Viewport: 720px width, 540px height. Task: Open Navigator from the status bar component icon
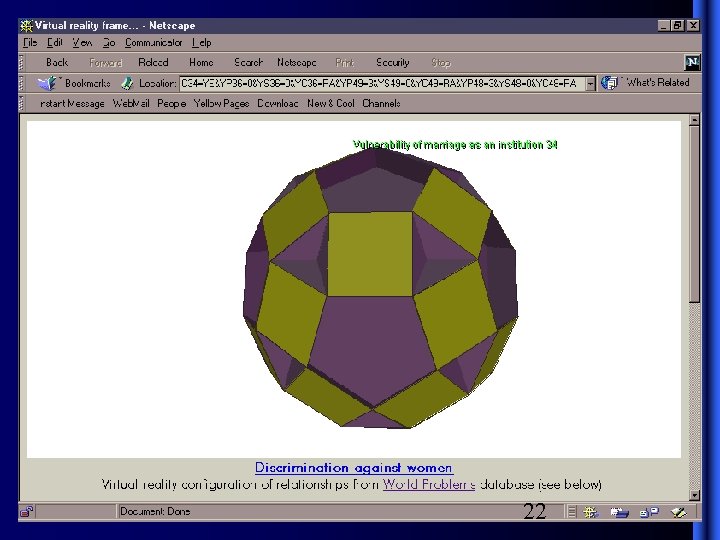coord(590,512)
